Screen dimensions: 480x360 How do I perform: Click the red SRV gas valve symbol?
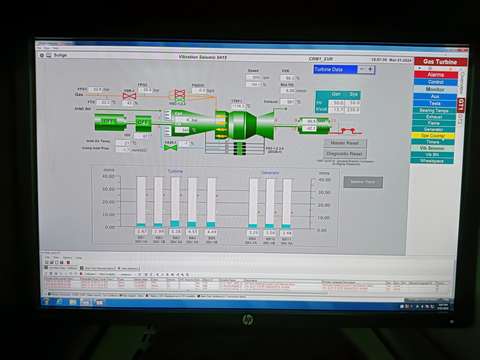coord(129,96)
